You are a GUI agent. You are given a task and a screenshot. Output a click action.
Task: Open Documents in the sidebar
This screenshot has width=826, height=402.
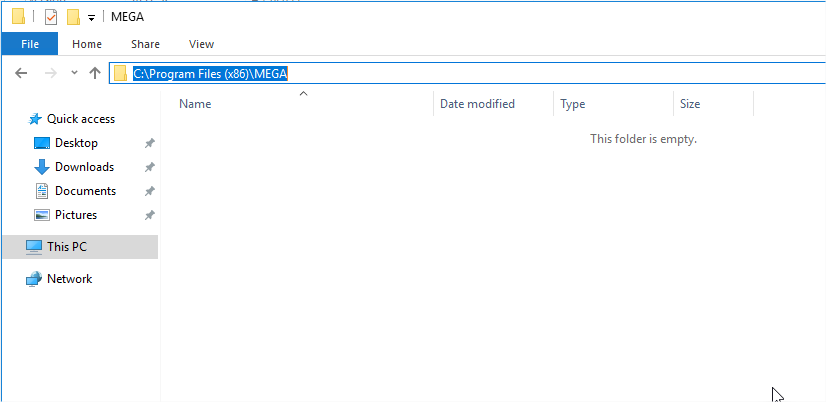85,191
